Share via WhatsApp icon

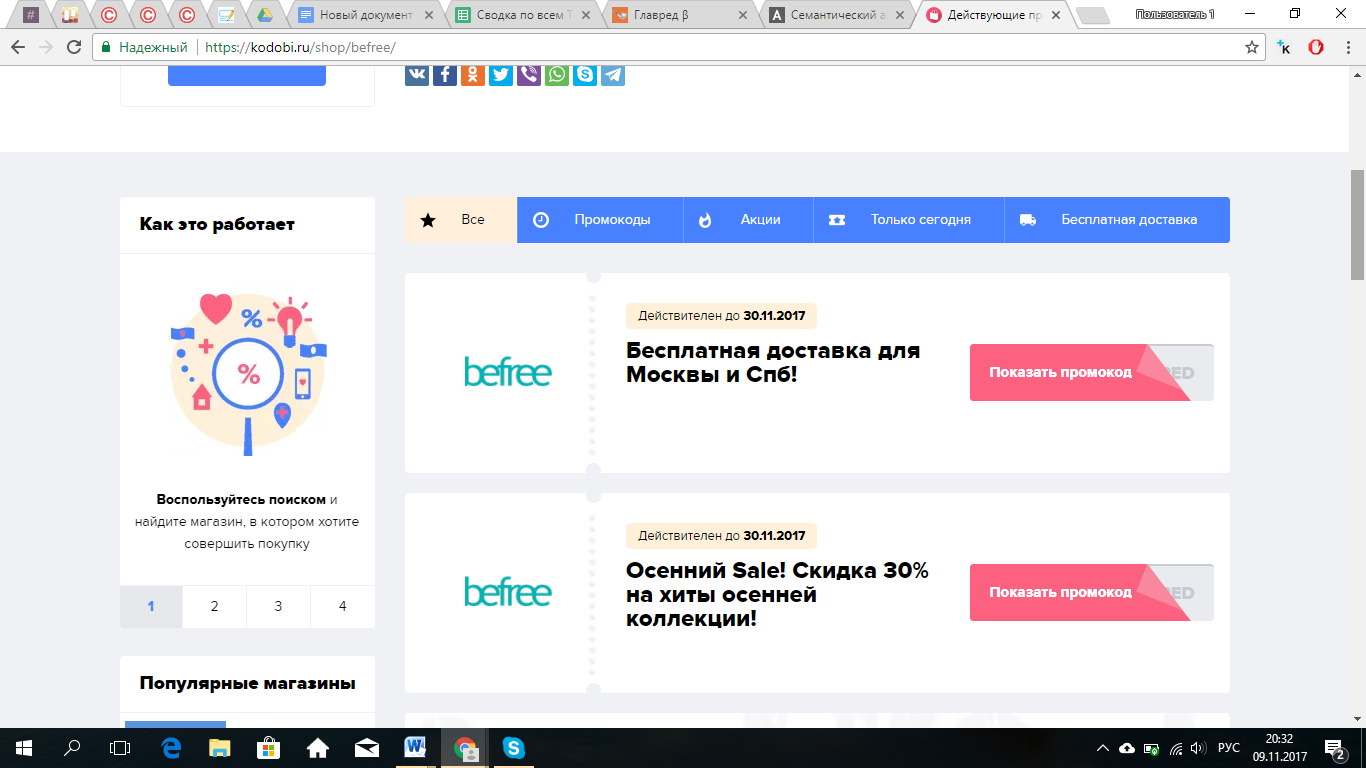pos(557,74)
